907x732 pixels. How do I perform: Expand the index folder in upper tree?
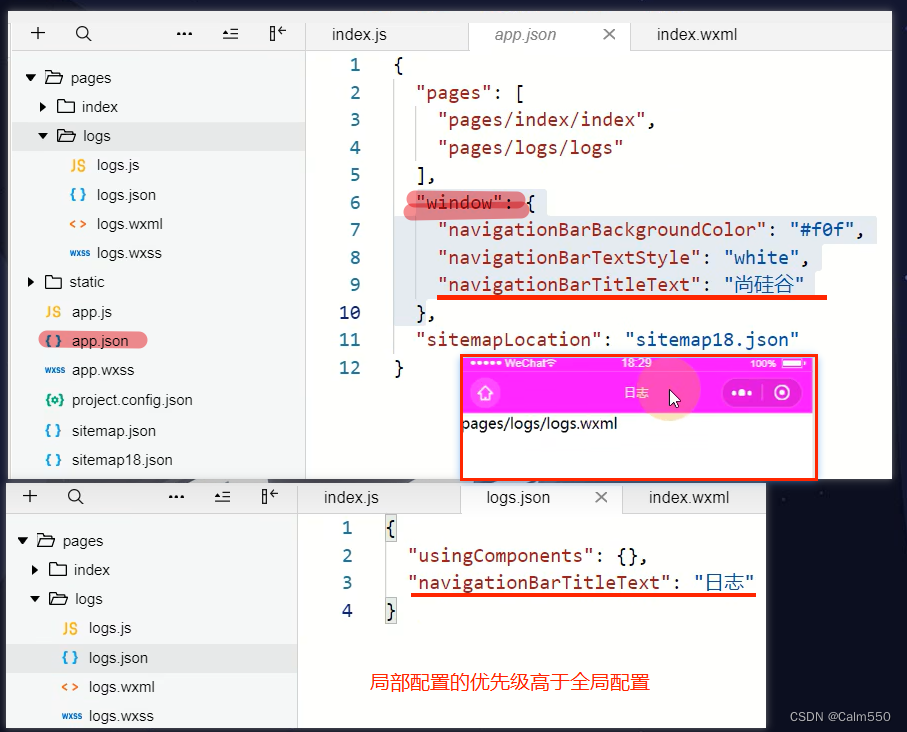43,106
